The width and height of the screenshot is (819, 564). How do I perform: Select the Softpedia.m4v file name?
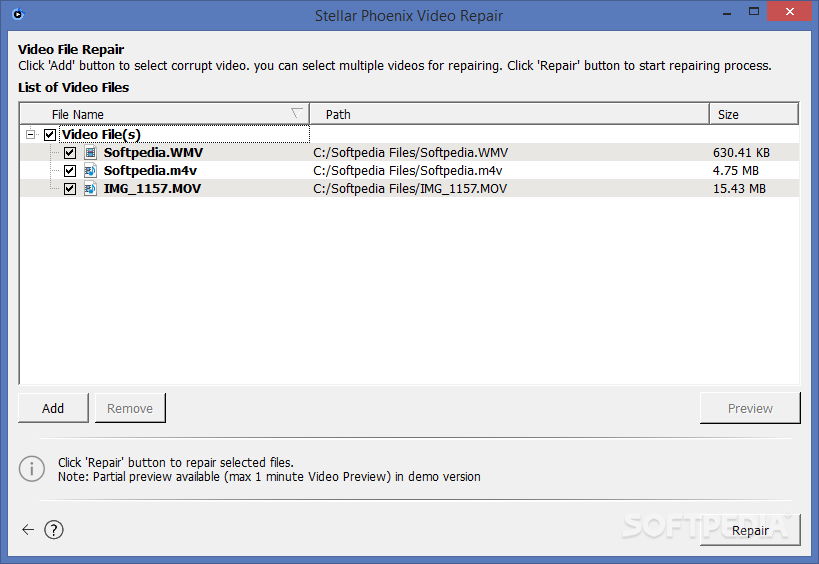(150, 171)
